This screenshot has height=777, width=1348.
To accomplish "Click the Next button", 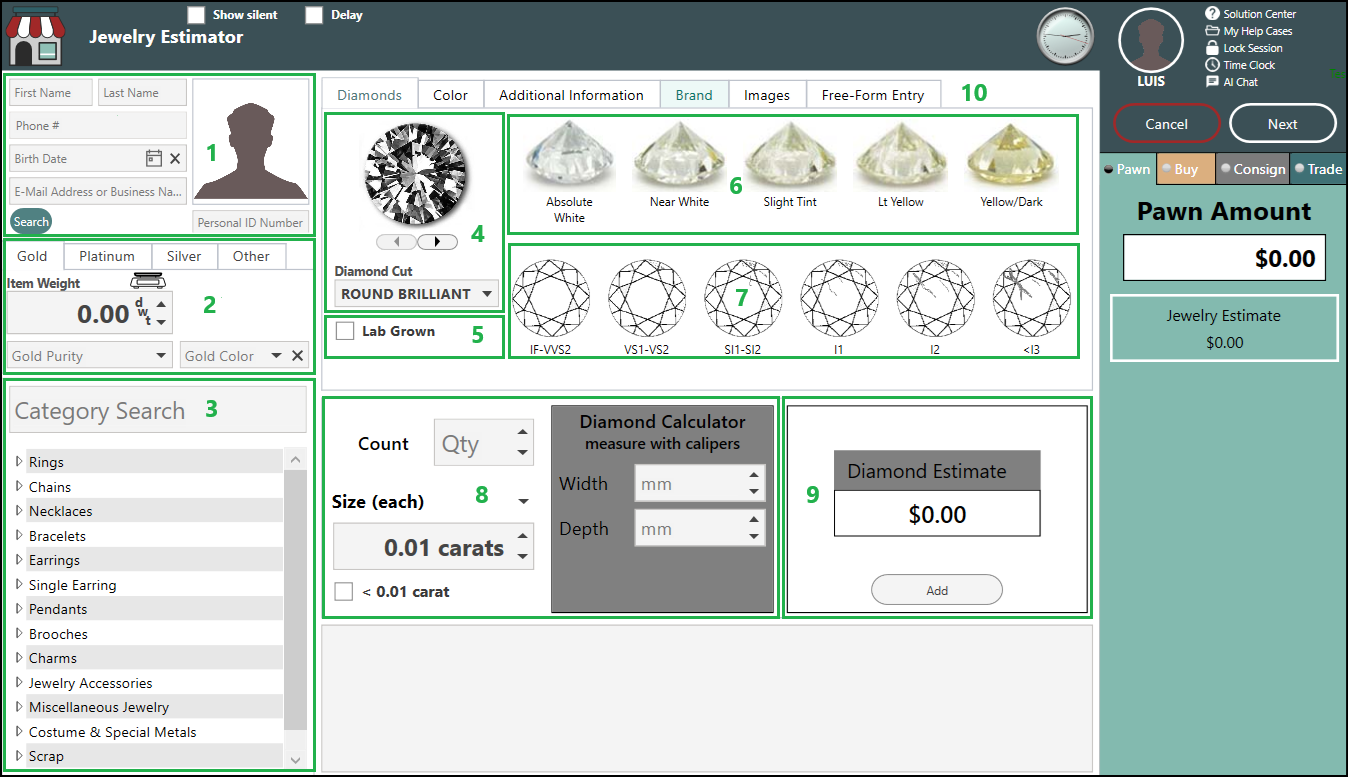I will 1283,124.
